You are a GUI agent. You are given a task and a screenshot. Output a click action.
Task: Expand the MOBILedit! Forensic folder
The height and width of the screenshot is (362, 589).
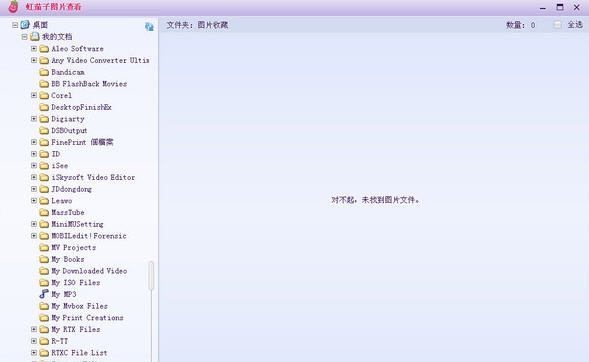point(34,236)
